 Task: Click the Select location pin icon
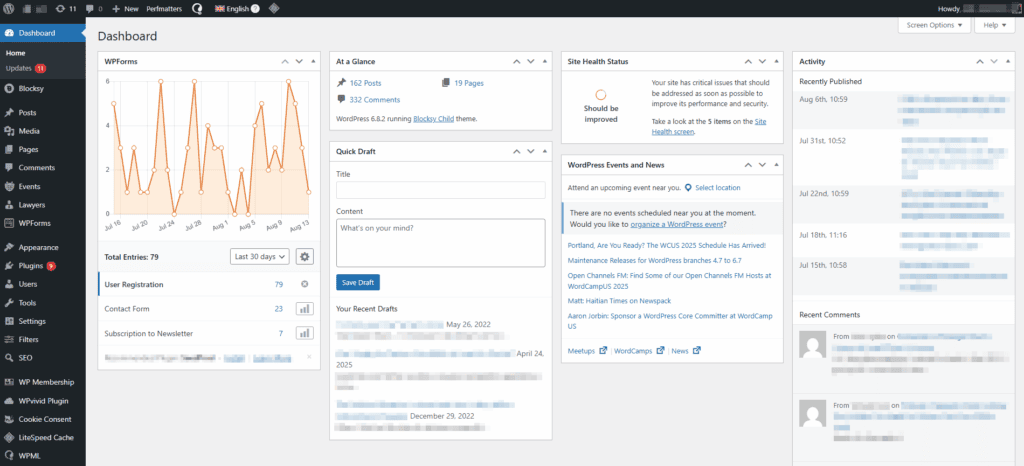click(688, 187)
